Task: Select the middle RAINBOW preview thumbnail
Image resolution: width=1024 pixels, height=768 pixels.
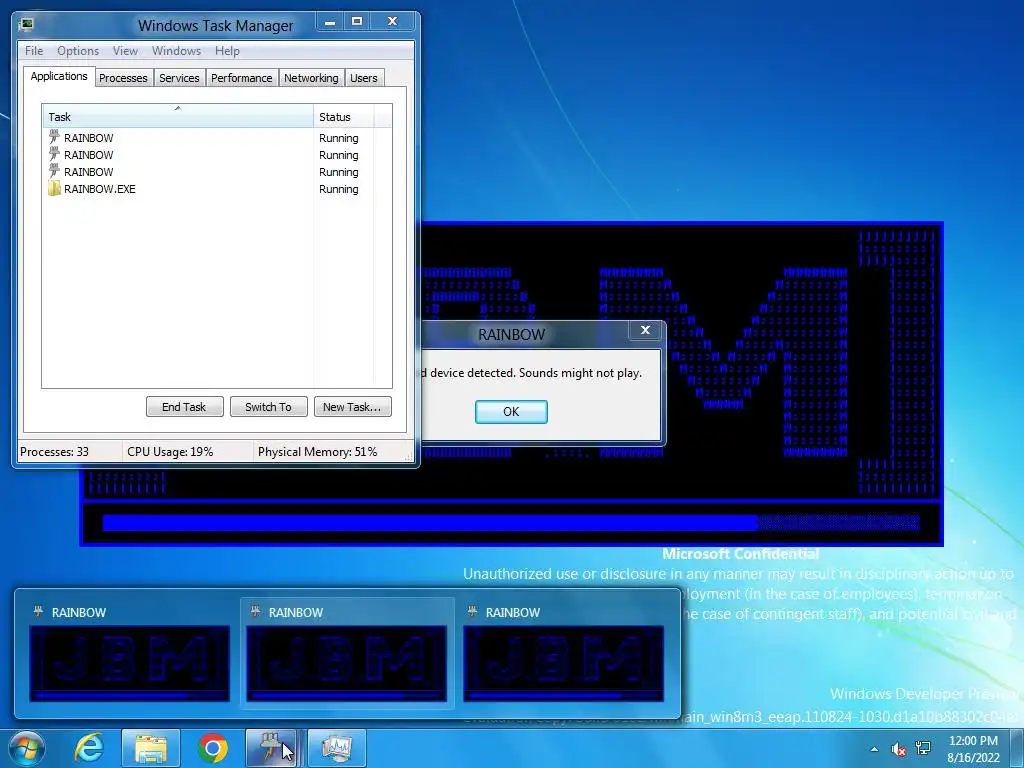Action: point(347,653)
